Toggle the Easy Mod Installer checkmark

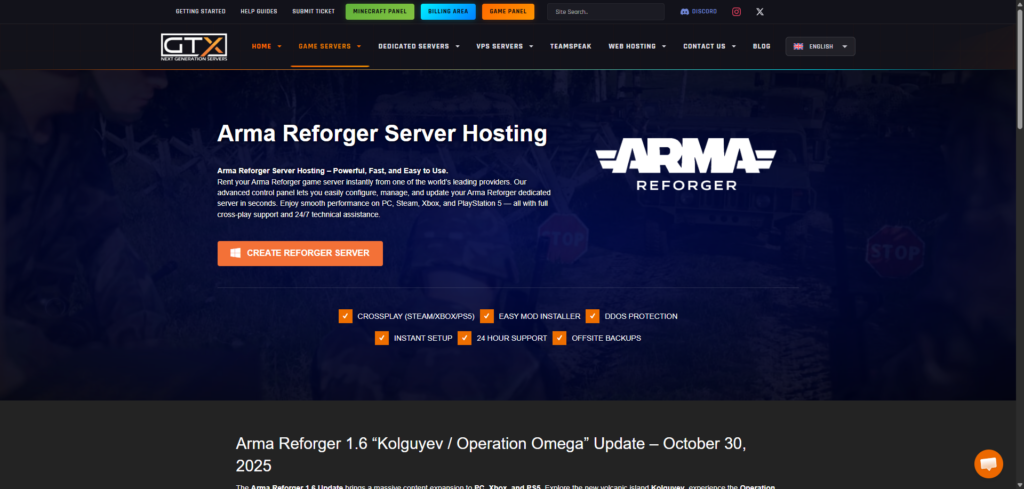[487, 316]
